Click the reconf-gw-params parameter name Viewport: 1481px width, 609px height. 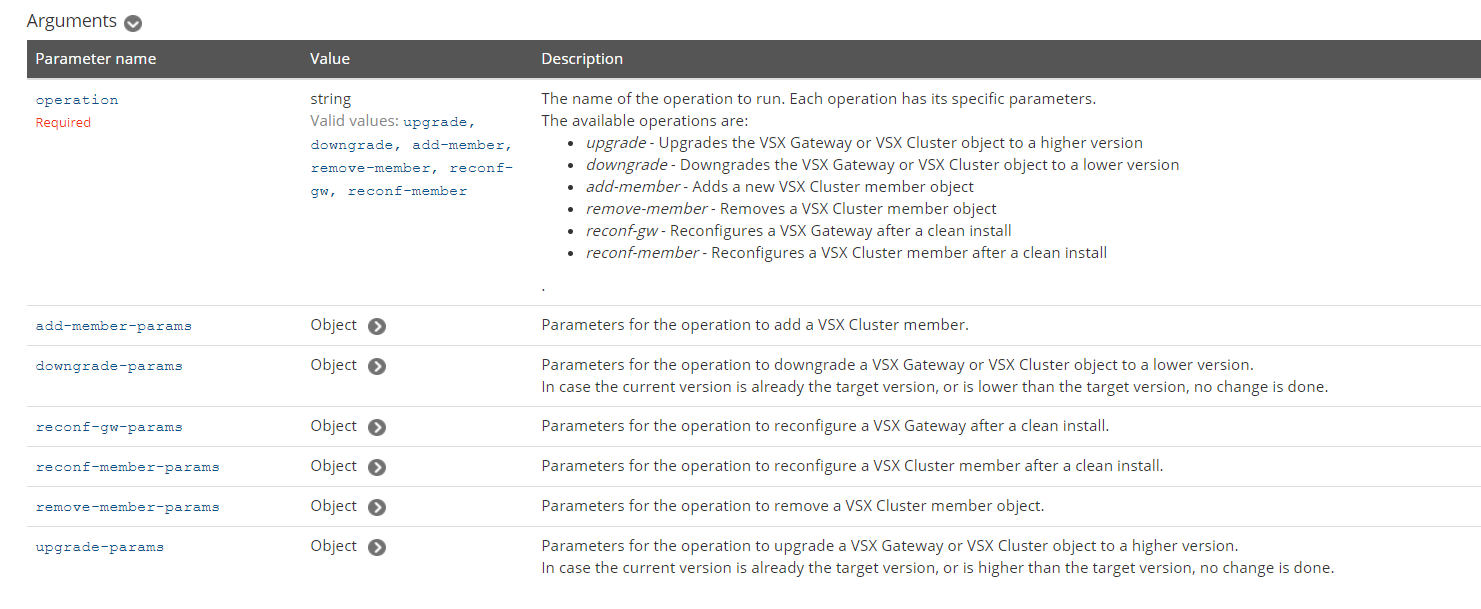tap(109, 427)
